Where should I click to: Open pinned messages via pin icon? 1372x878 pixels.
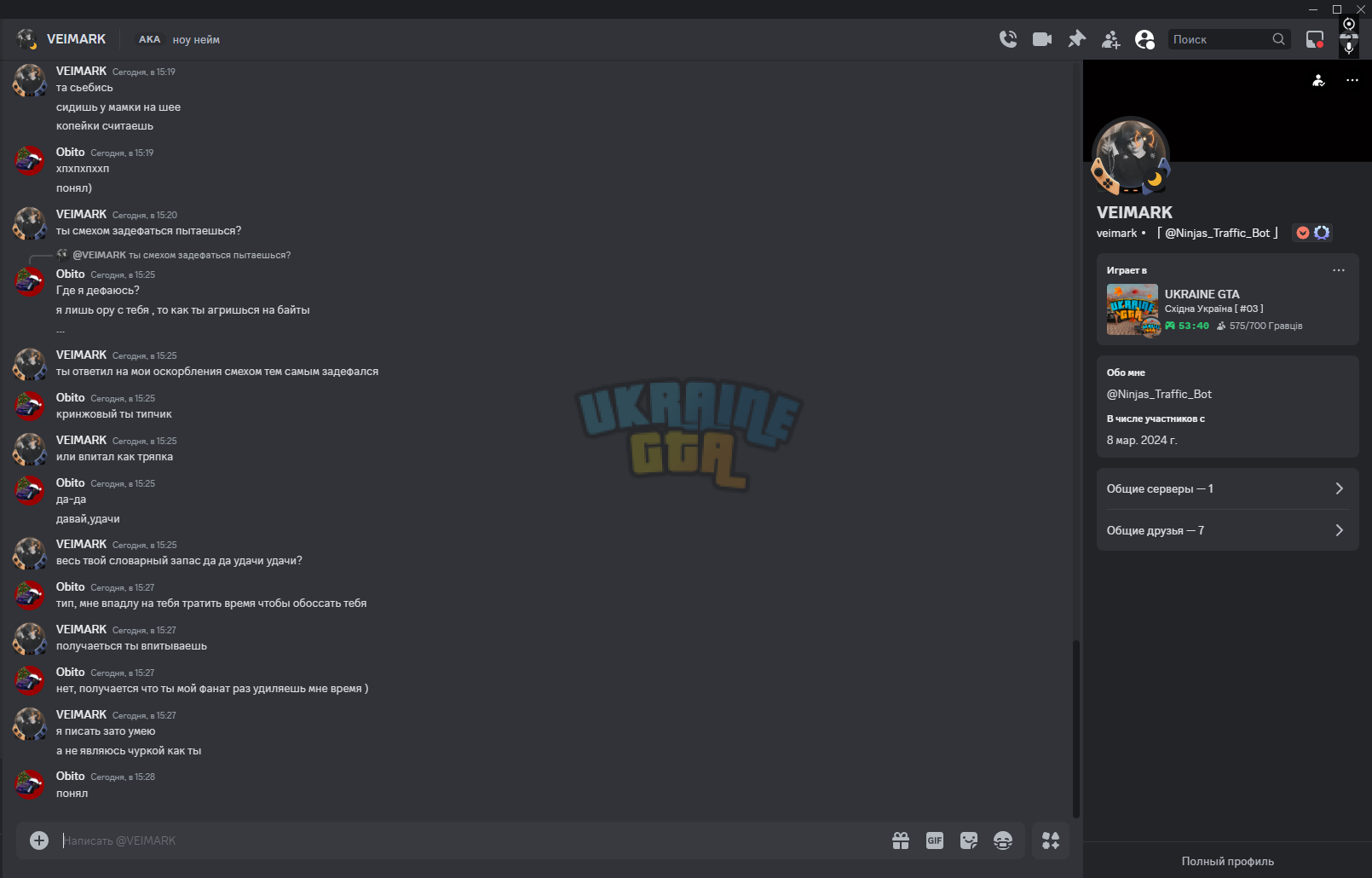coord(1077,39)
